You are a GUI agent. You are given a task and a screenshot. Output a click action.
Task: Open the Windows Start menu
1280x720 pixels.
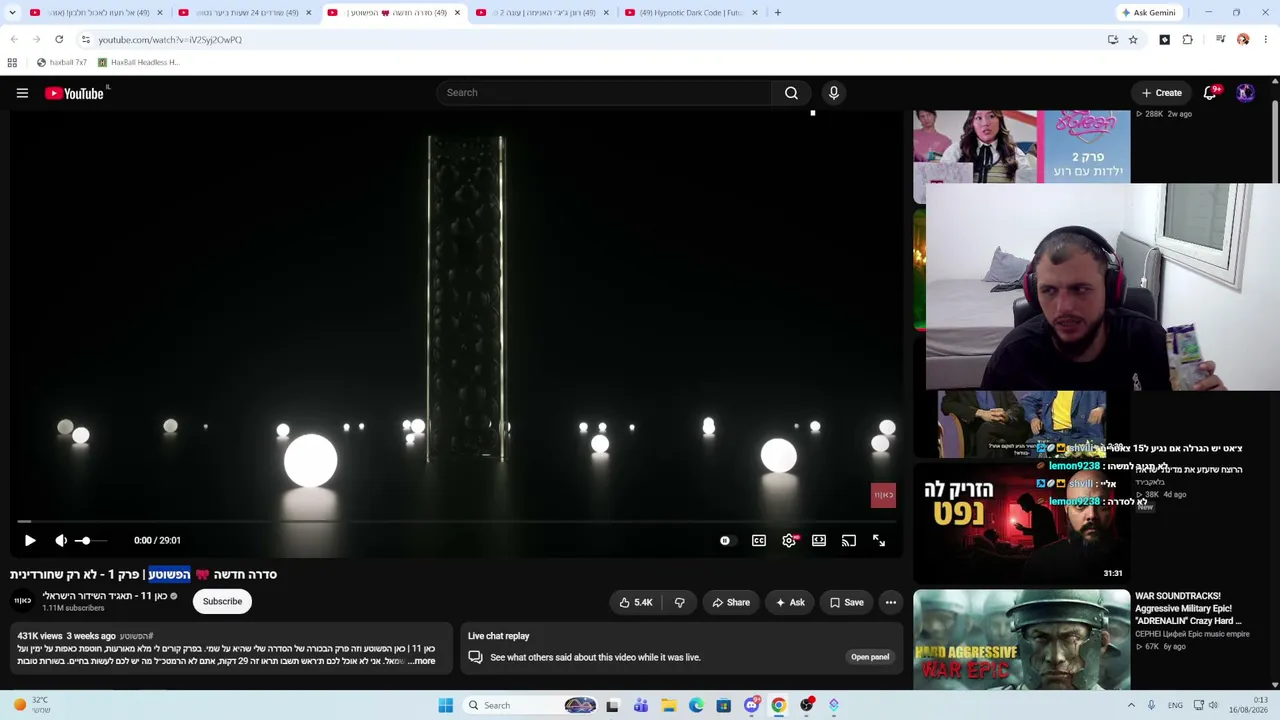[x=445, y=705]
